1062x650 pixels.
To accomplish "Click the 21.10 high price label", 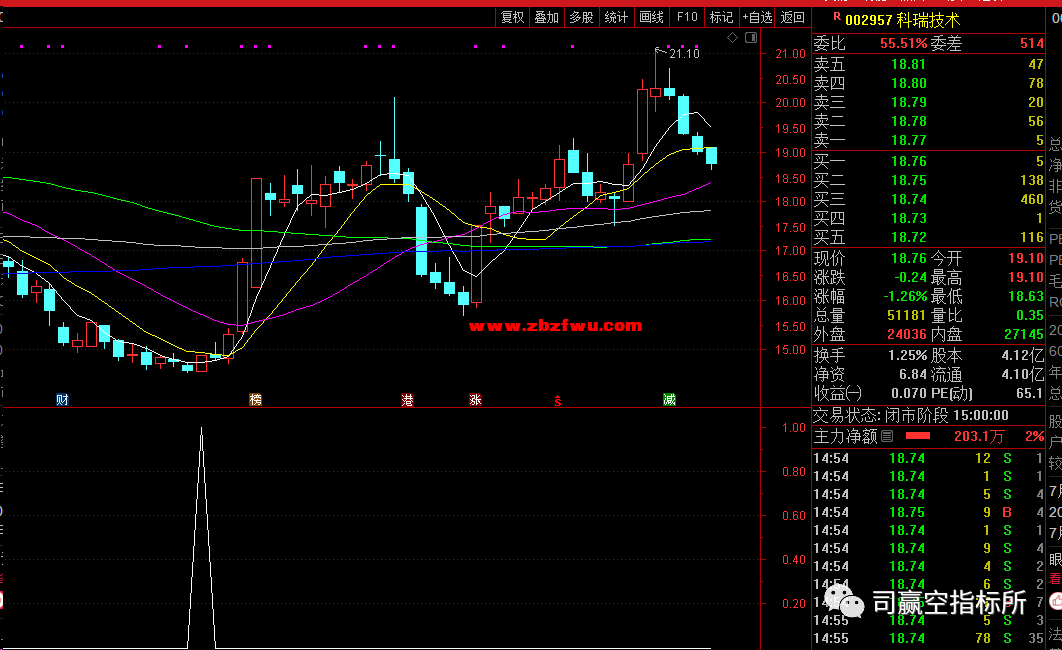I will 684,53.
